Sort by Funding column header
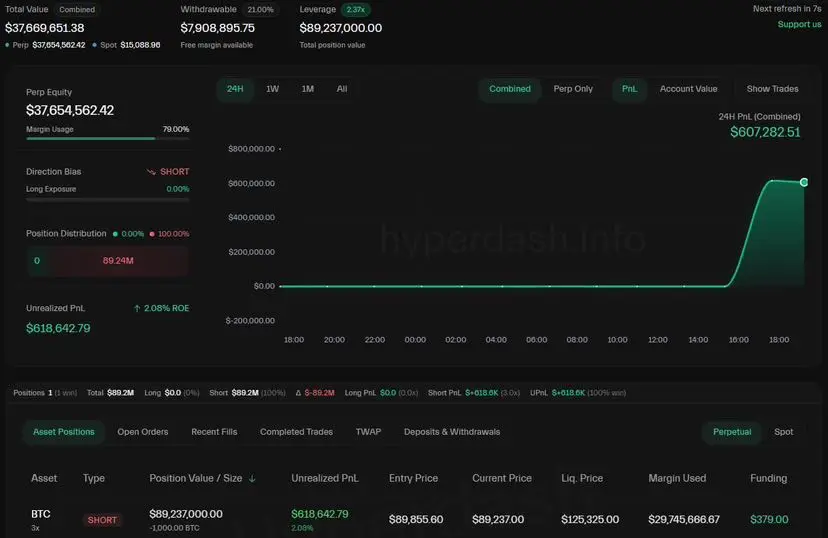The width and height of the screenshot is (828, 538). [x=768, y=478]
